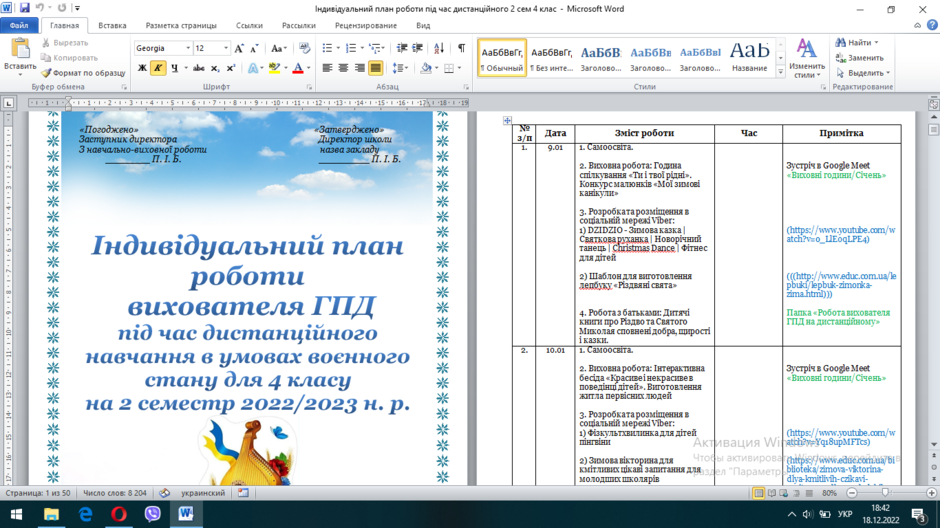Open the Выделить (Select) dropdown
This screenshot has height=528, width=940.
coord(863,73)
